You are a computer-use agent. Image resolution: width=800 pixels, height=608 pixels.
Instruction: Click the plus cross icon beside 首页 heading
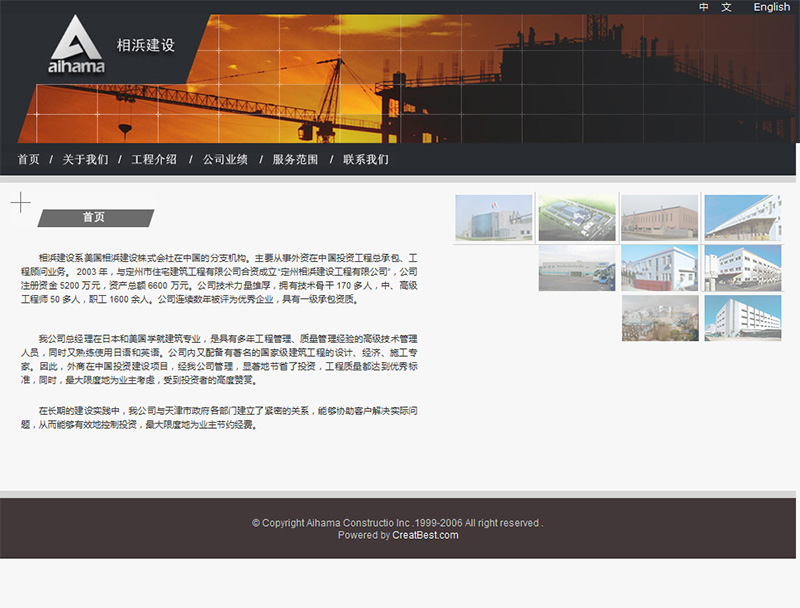pyautogui.click(x=20, y=204)
